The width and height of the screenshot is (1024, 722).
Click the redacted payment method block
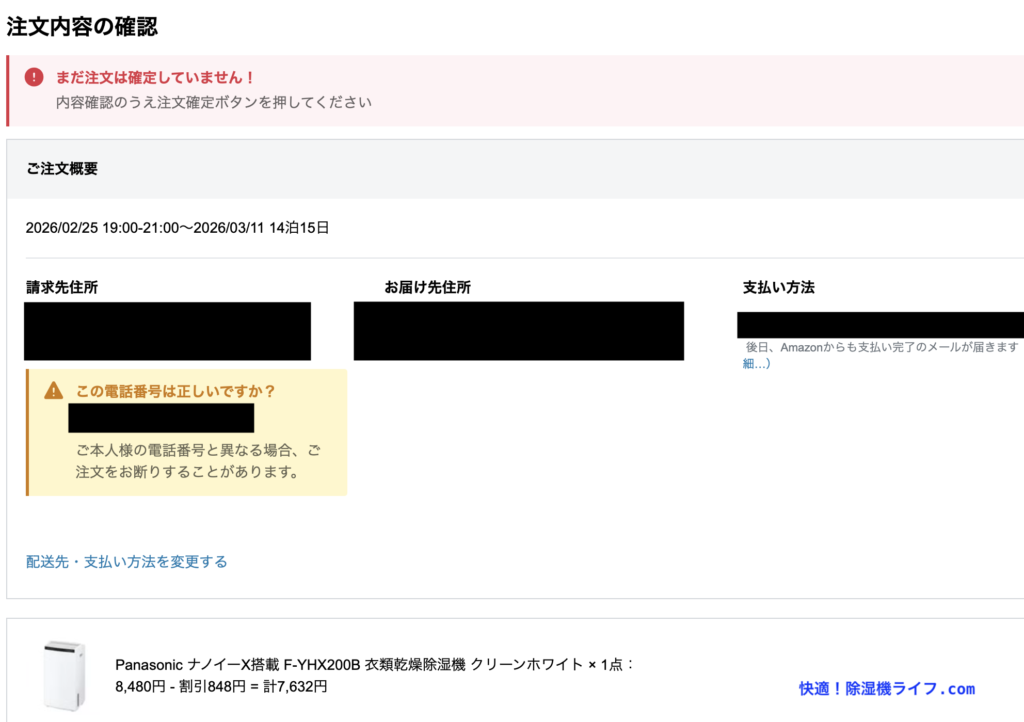click(x=880, y=325)
